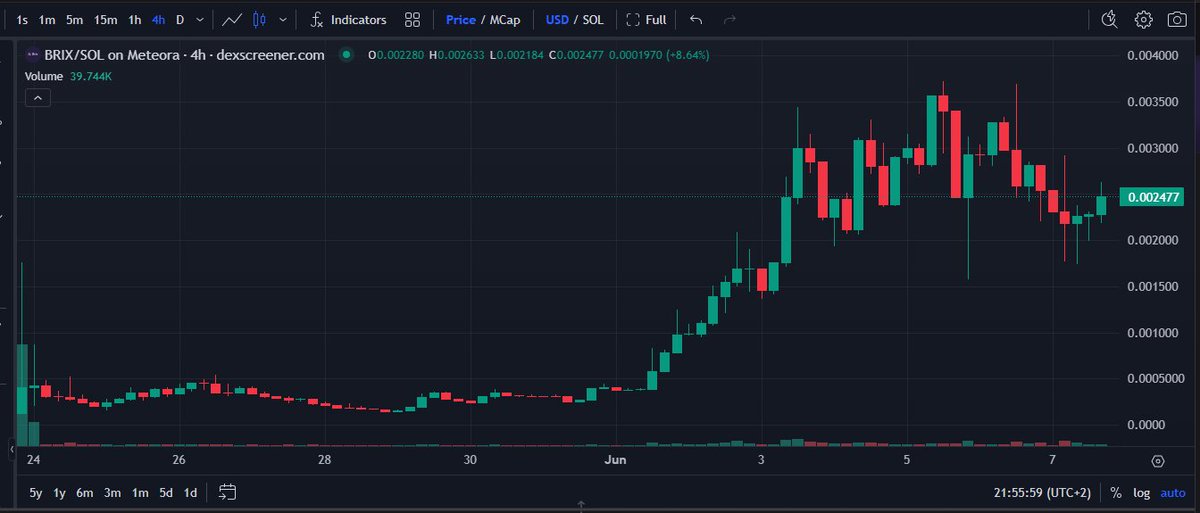The height and width of the screenshot is (513, 1200).
Task: Click the 28 date axis label
Action: pos(324,460)
